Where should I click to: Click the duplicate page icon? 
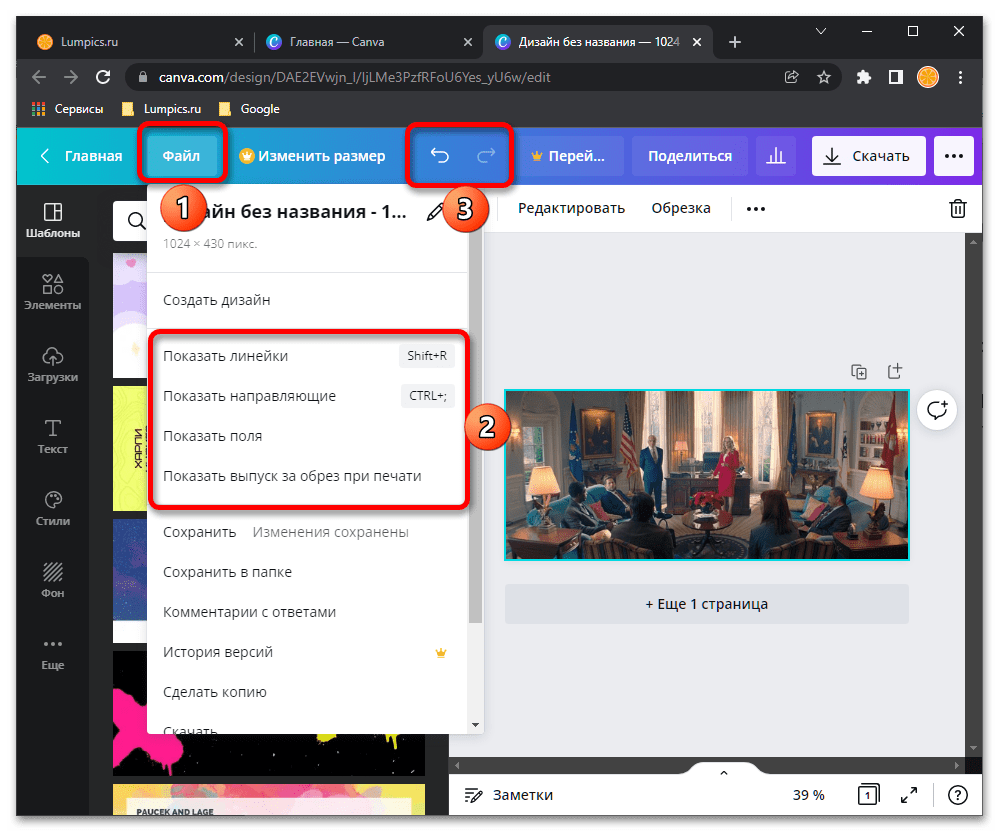[x=859, y=371]
